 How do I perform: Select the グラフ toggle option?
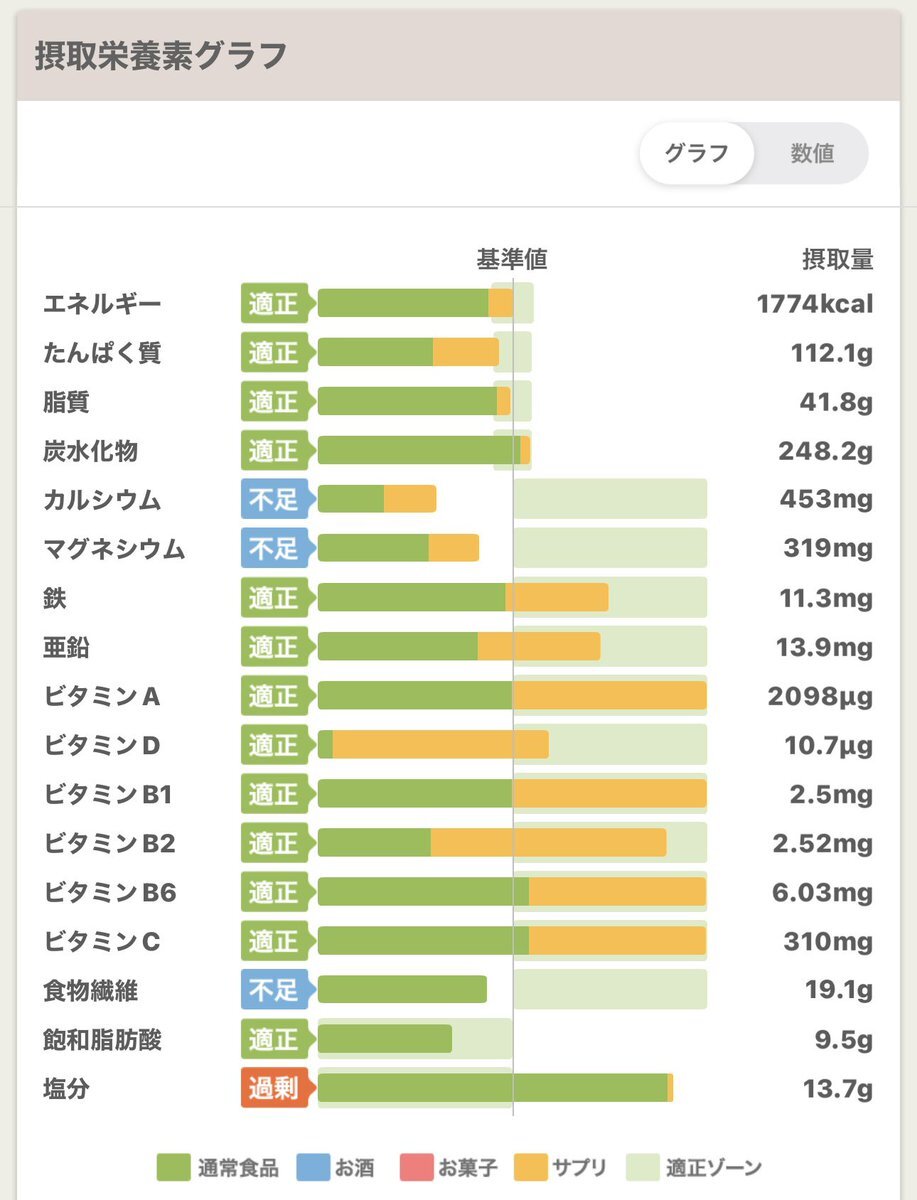(697, 154)
